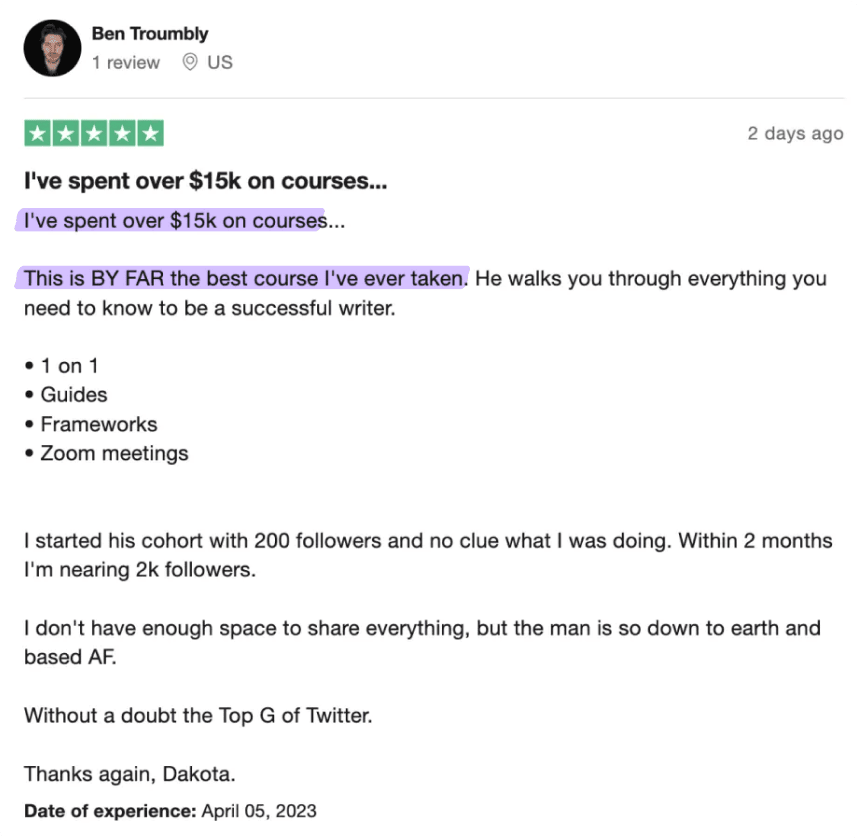Click the highlighted 'BY FAR the best course' text
The image size is (858, 840).
245,278
